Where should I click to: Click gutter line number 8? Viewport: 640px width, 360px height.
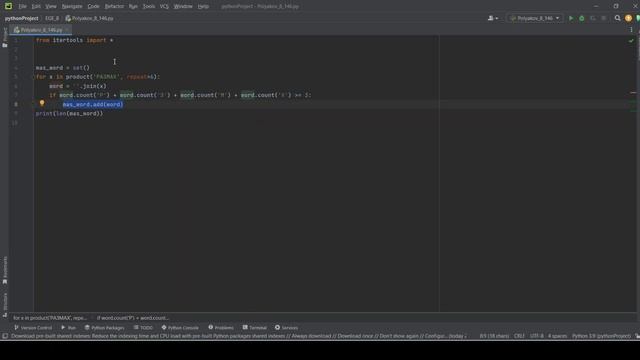coord(16,104)
